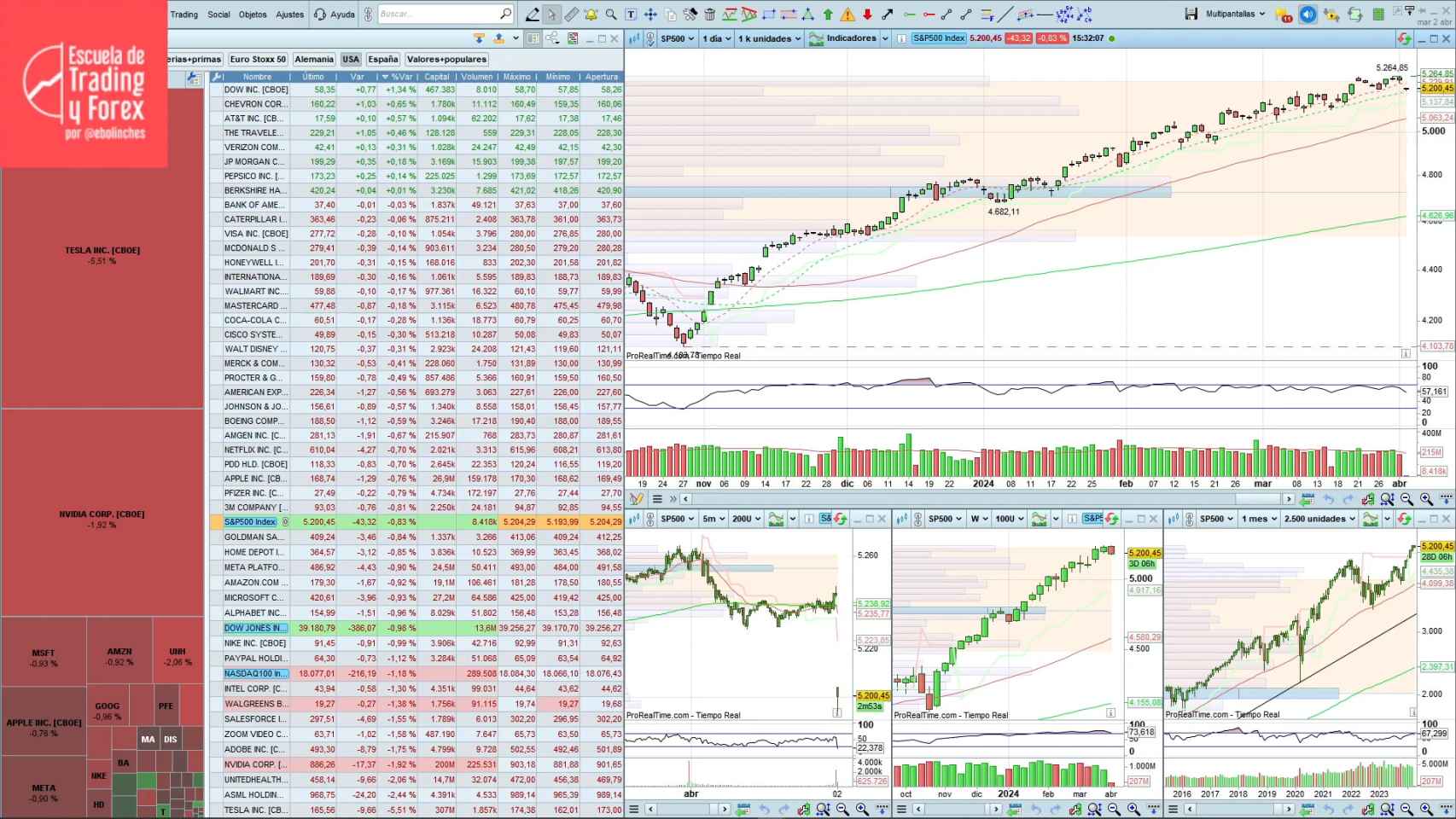Open the Ajustes menu
The image size is (1456, 819).
point(288,14)
